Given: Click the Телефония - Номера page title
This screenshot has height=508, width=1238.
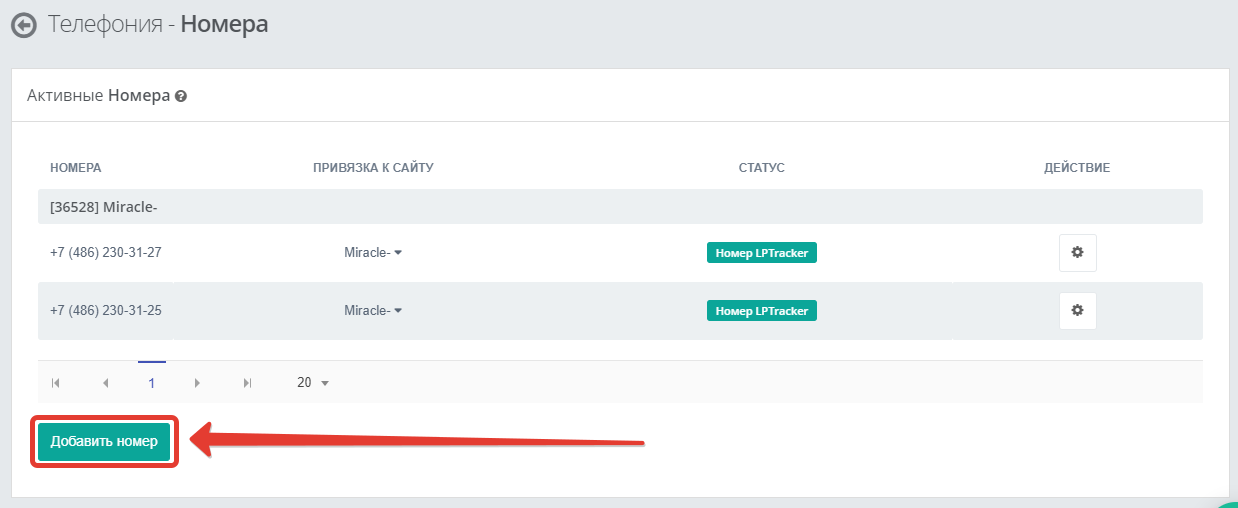Looking at the screenshot, I should pyautogui.click(x=158, y=24).
